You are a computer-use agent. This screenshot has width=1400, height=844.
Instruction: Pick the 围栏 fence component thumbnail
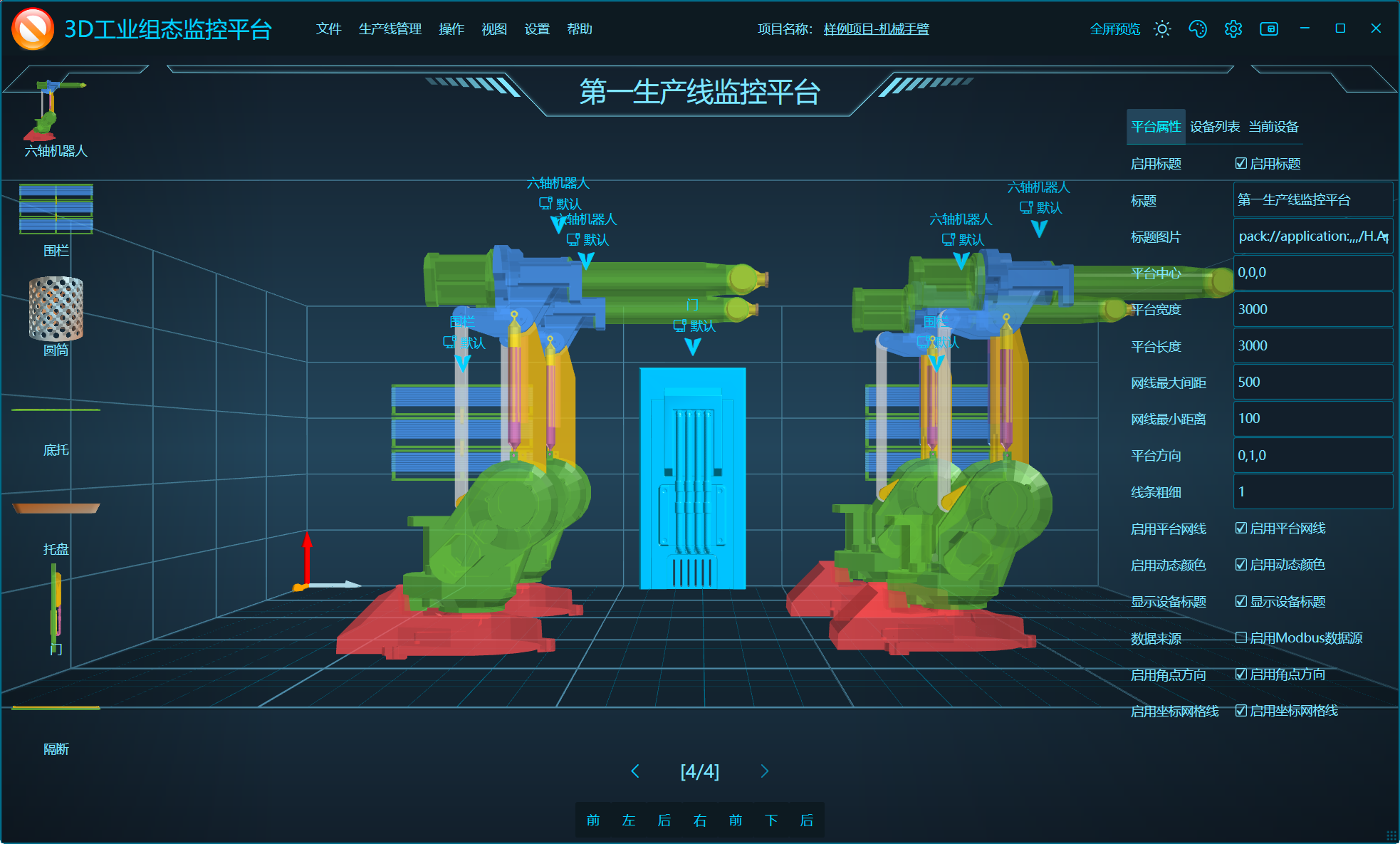(56, 209)
